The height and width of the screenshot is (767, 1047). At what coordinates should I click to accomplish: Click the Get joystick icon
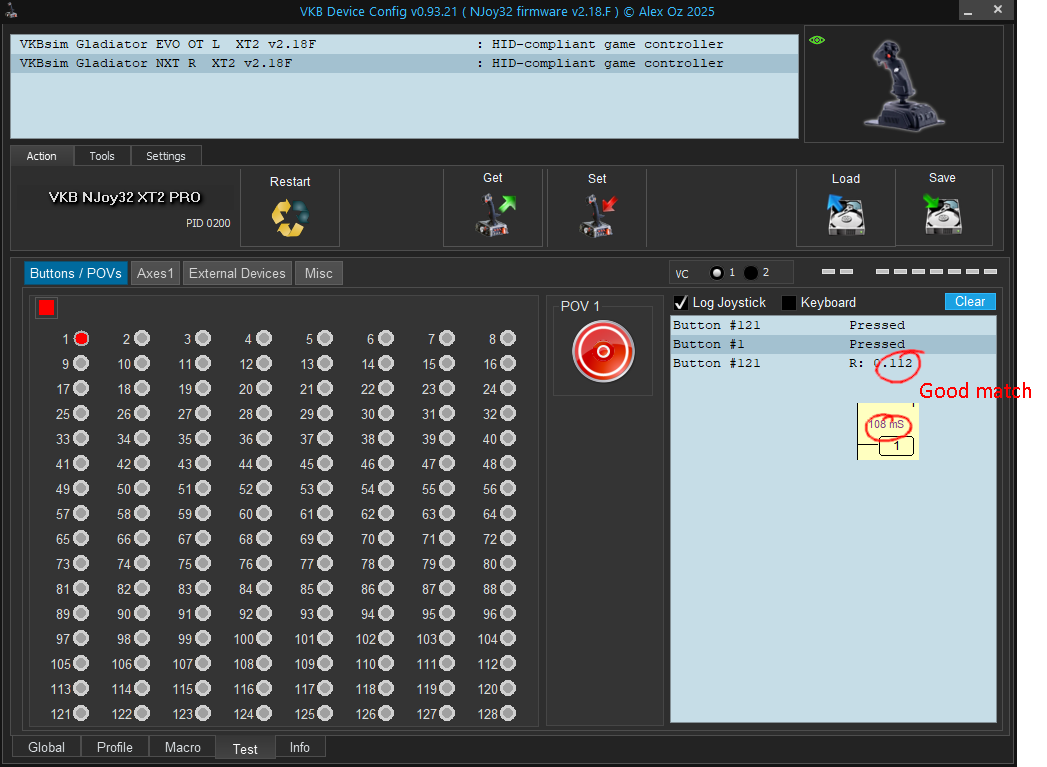pos(495,214)
